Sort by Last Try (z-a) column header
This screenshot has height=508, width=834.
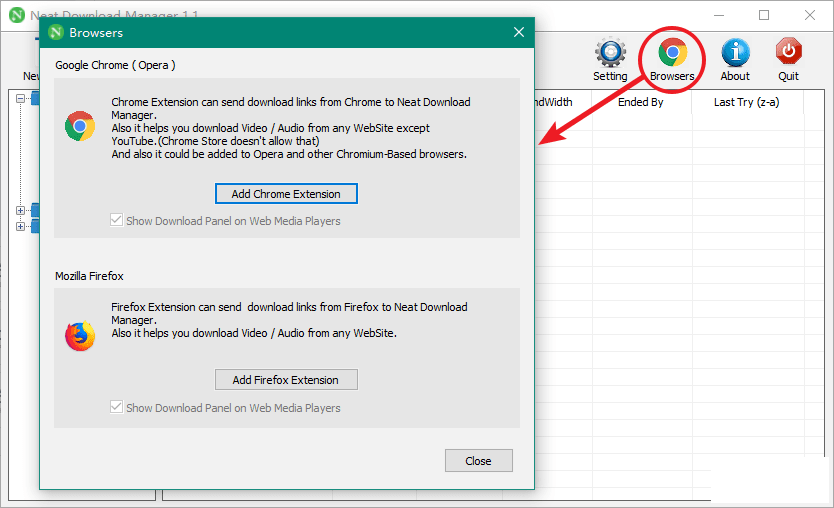pos(747,102)
